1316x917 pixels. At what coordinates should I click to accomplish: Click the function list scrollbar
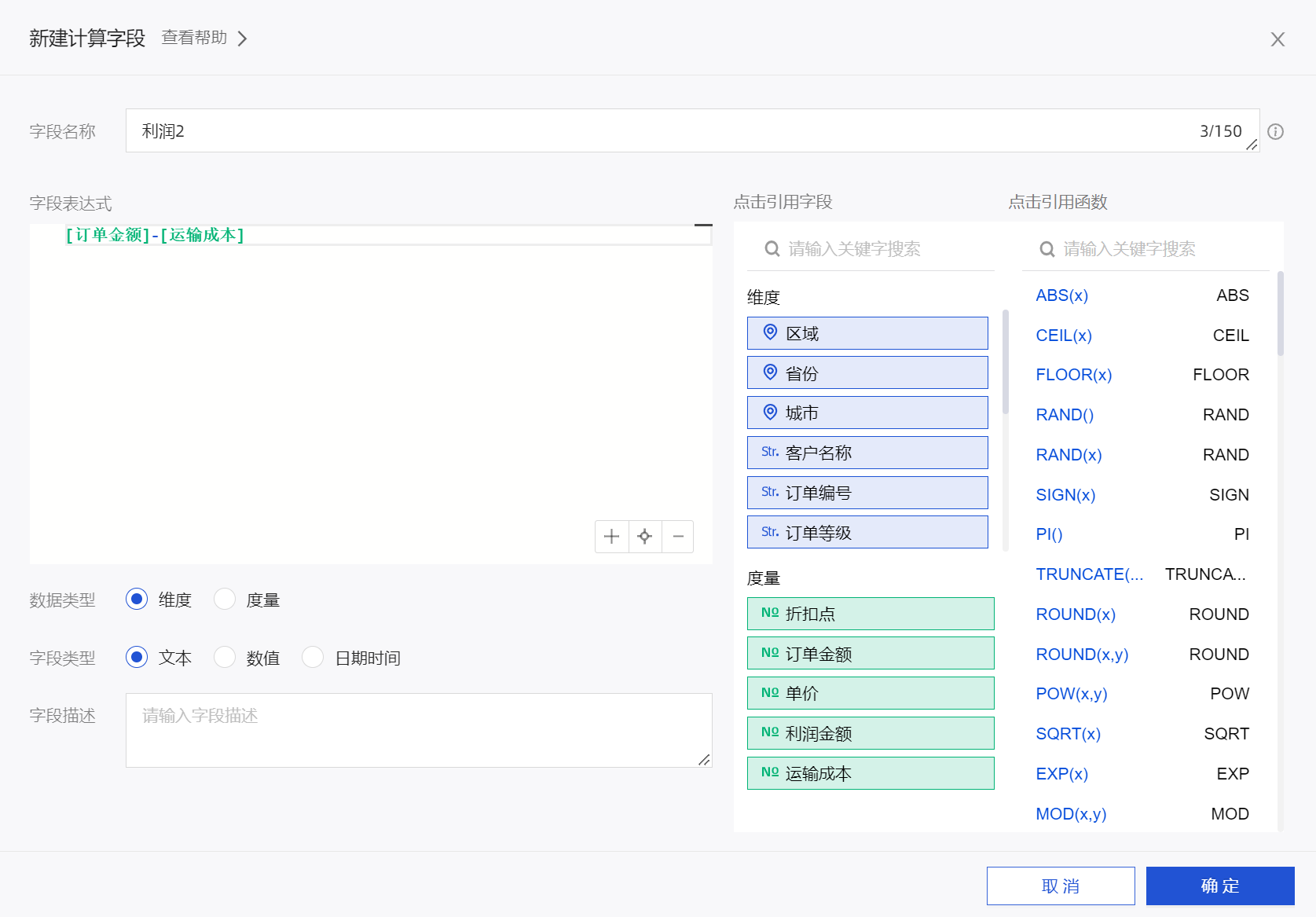[1280, 314]
